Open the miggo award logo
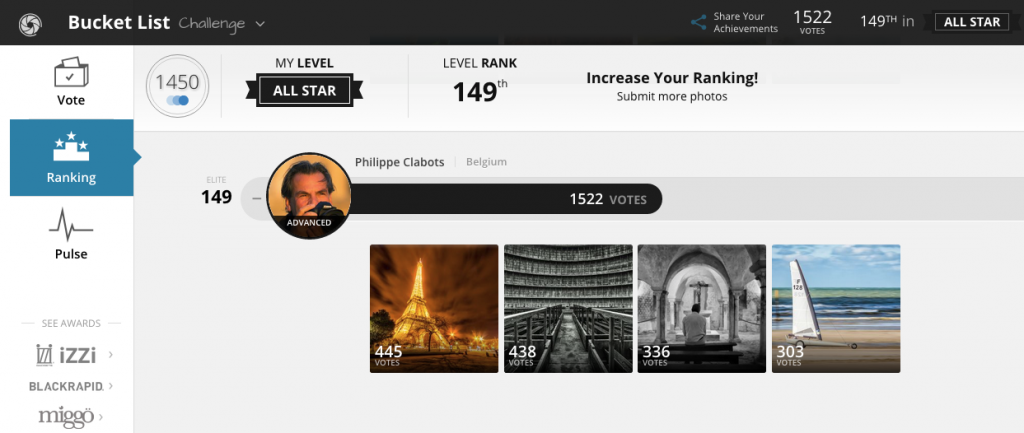 point(66,415)
